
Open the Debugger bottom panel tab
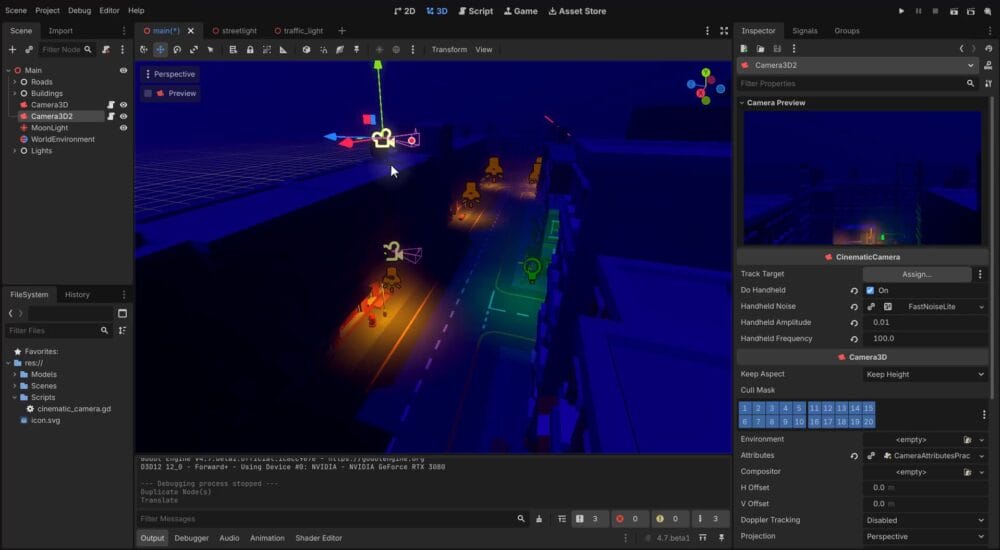(x=191, y=538)
